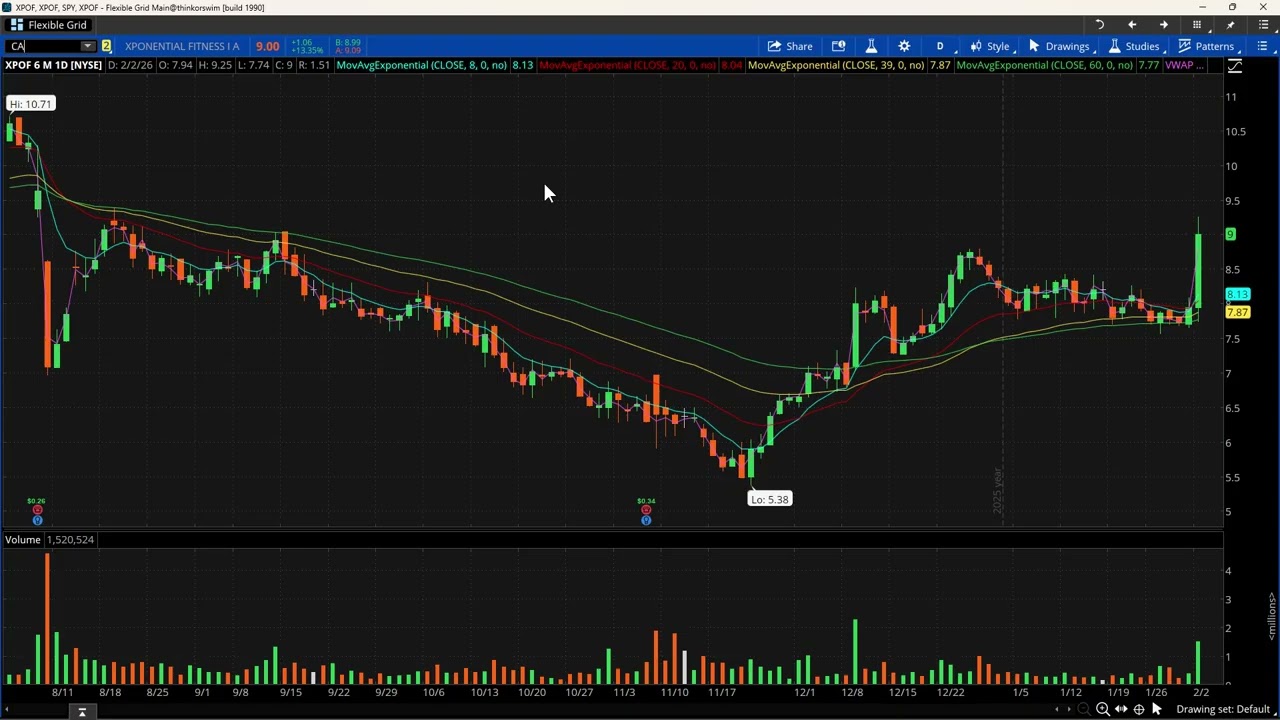Click the Hi: 10.71 price bubble
Screen dimensions: 1280x720
click(30, 104)
